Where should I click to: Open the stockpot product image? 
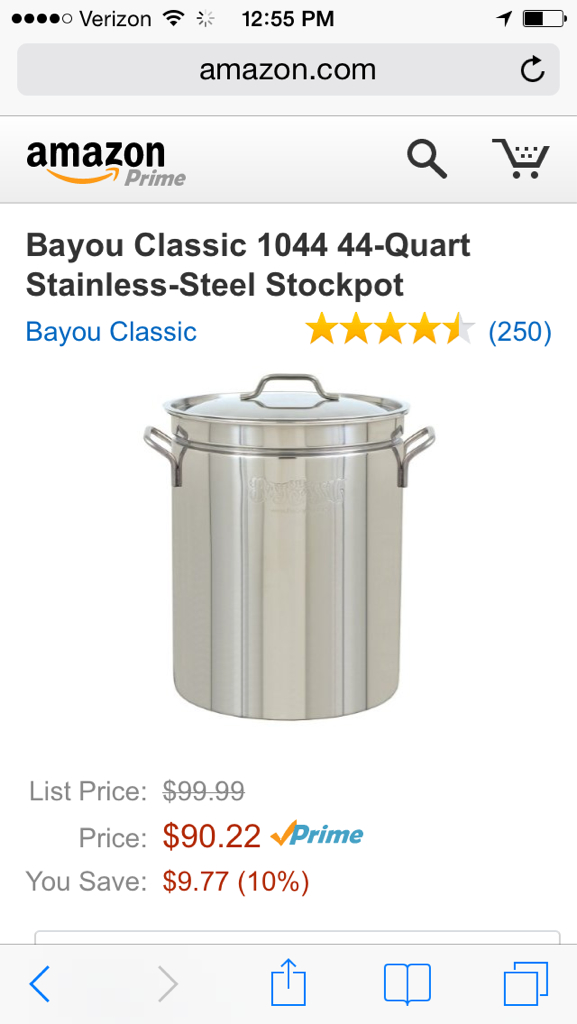(x=288, y=547)
